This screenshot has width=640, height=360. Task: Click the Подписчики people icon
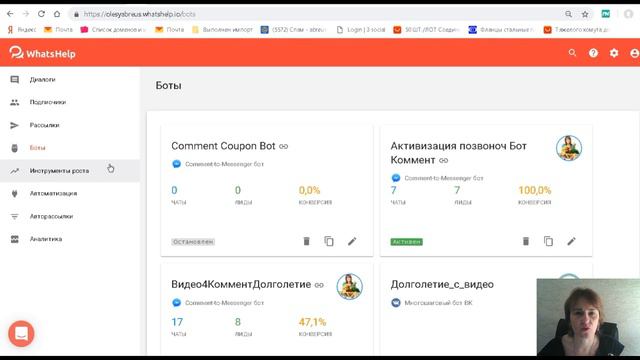pyautogui.click(x=15, y=102)
